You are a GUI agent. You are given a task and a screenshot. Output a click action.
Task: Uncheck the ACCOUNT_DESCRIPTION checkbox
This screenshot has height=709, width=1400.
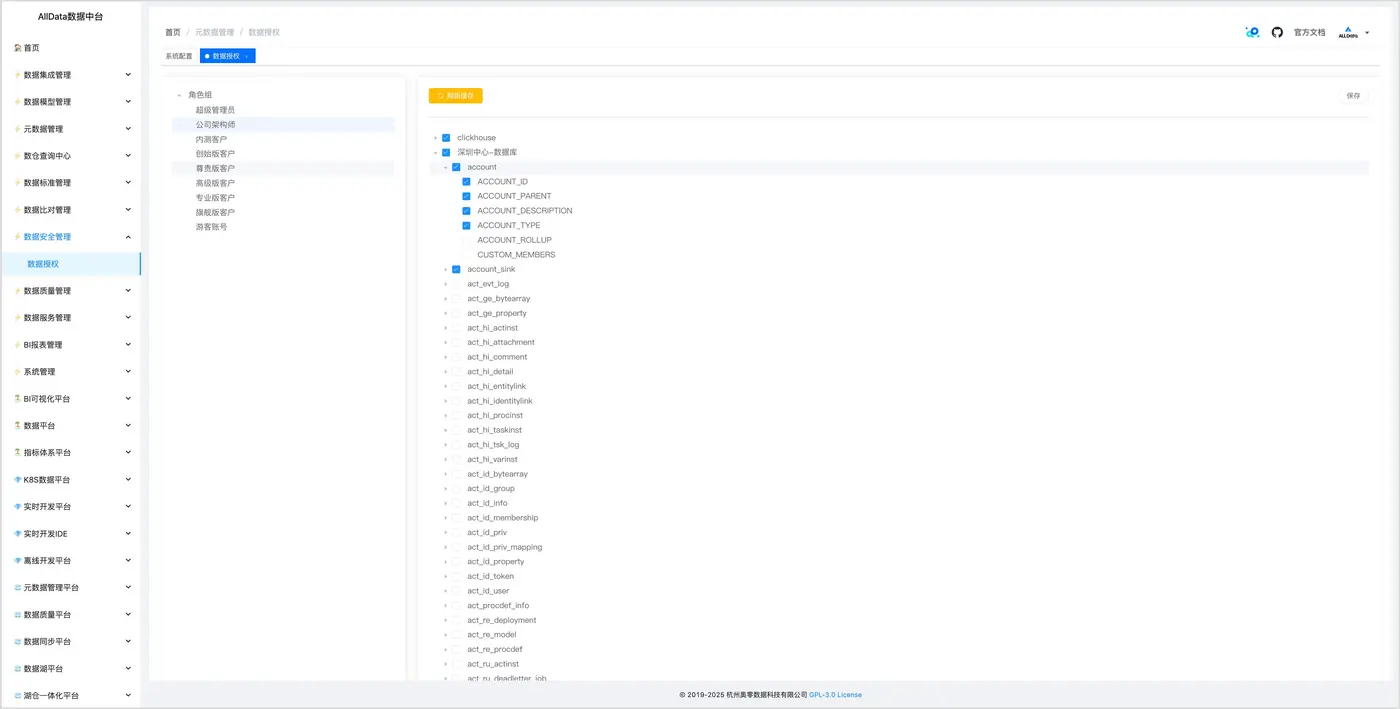[x=466, y=211]
